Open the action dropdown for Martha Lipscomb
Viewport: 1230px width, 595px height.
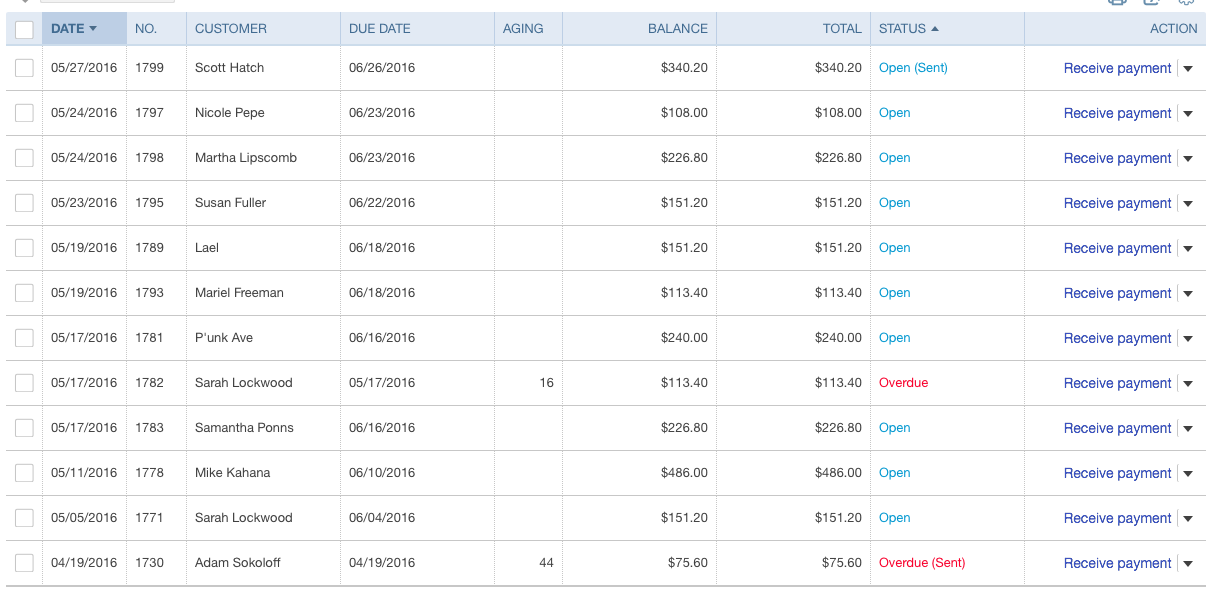(1188, 159)
